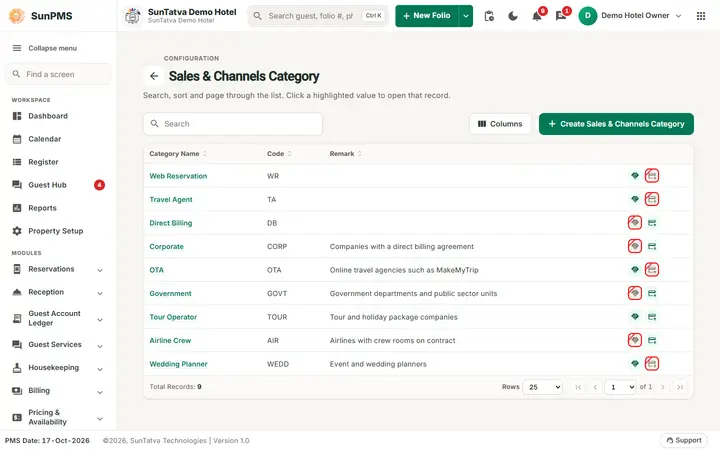This screenshot has height=450, width=720.
Task: Click Create Sales & Channels Category button
Action: 616,124
